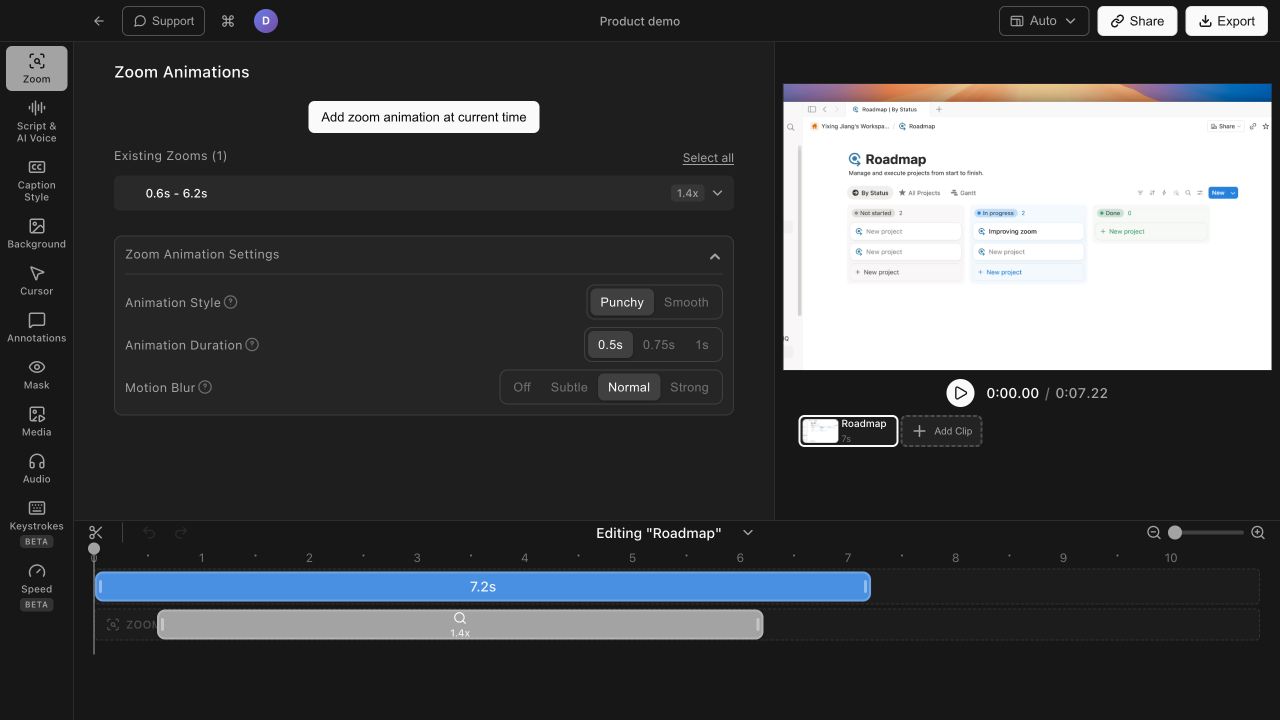Viewport: 1280px width, 720px height.
Task: Open the Annotations panel
Action: (x=36, y=327)
